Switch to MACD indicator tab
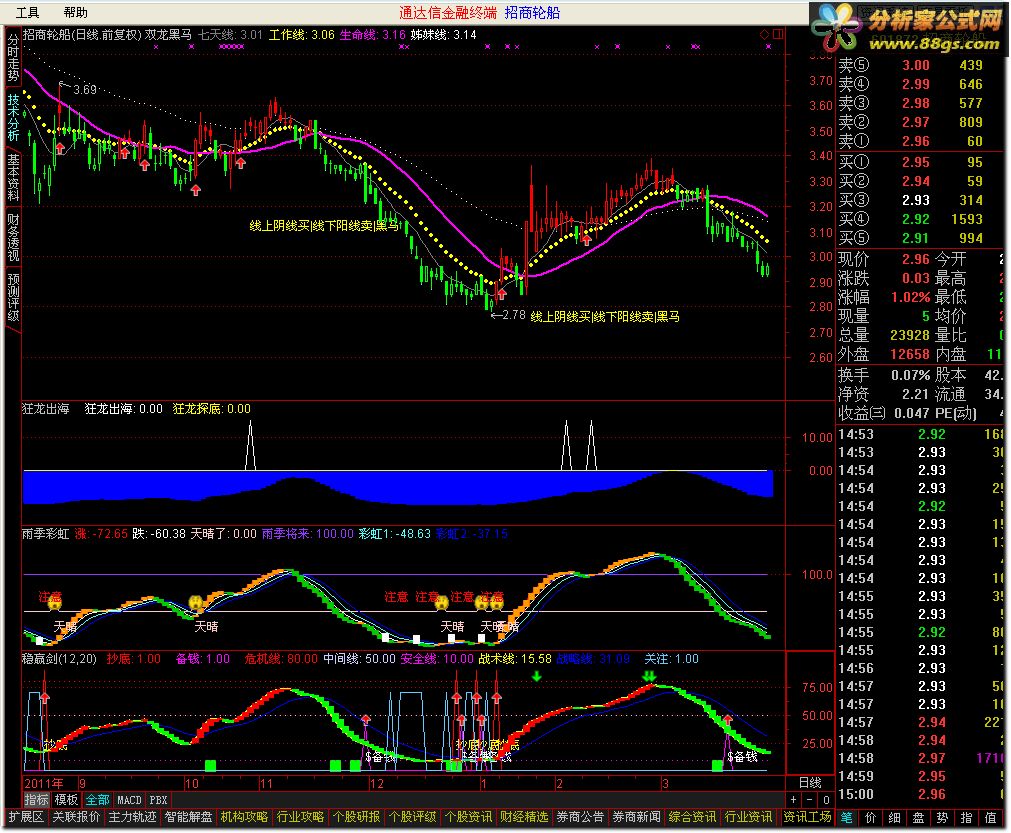 tap(129, 800)
